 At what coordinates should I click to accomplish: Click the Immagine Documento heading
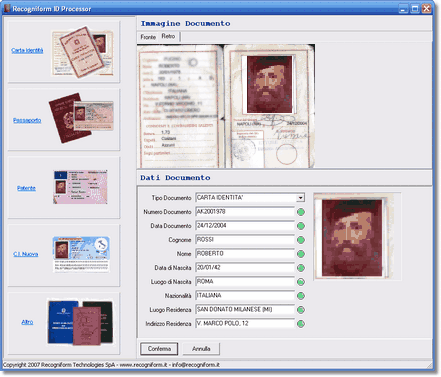click(185, 23)
